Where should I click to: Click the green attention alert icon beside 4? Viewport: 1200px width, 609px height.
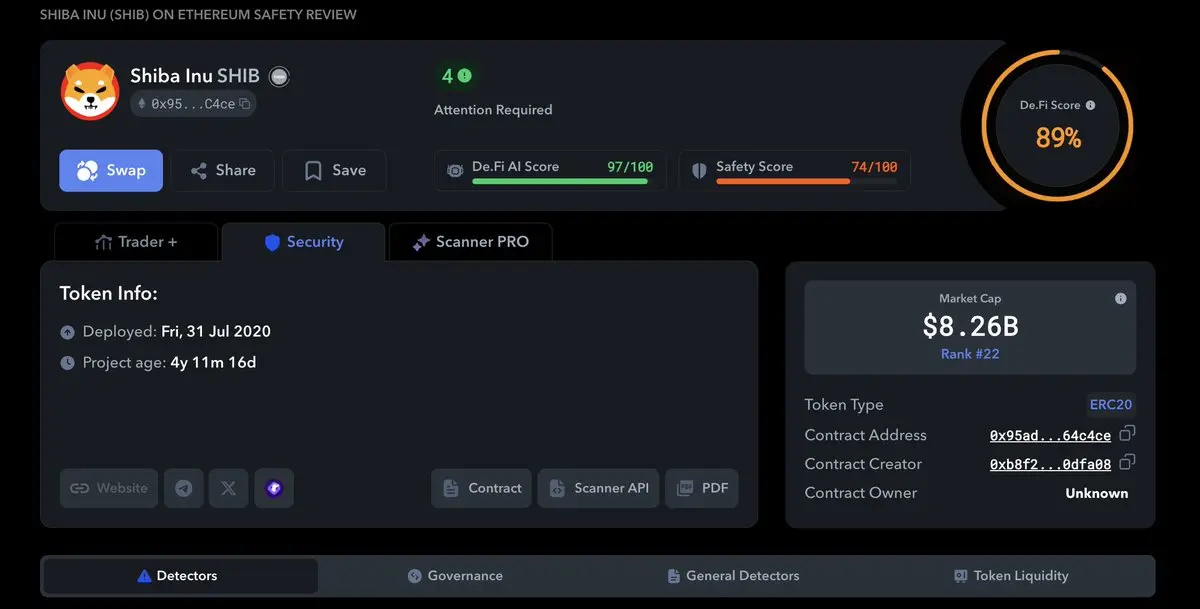[465, 75]
